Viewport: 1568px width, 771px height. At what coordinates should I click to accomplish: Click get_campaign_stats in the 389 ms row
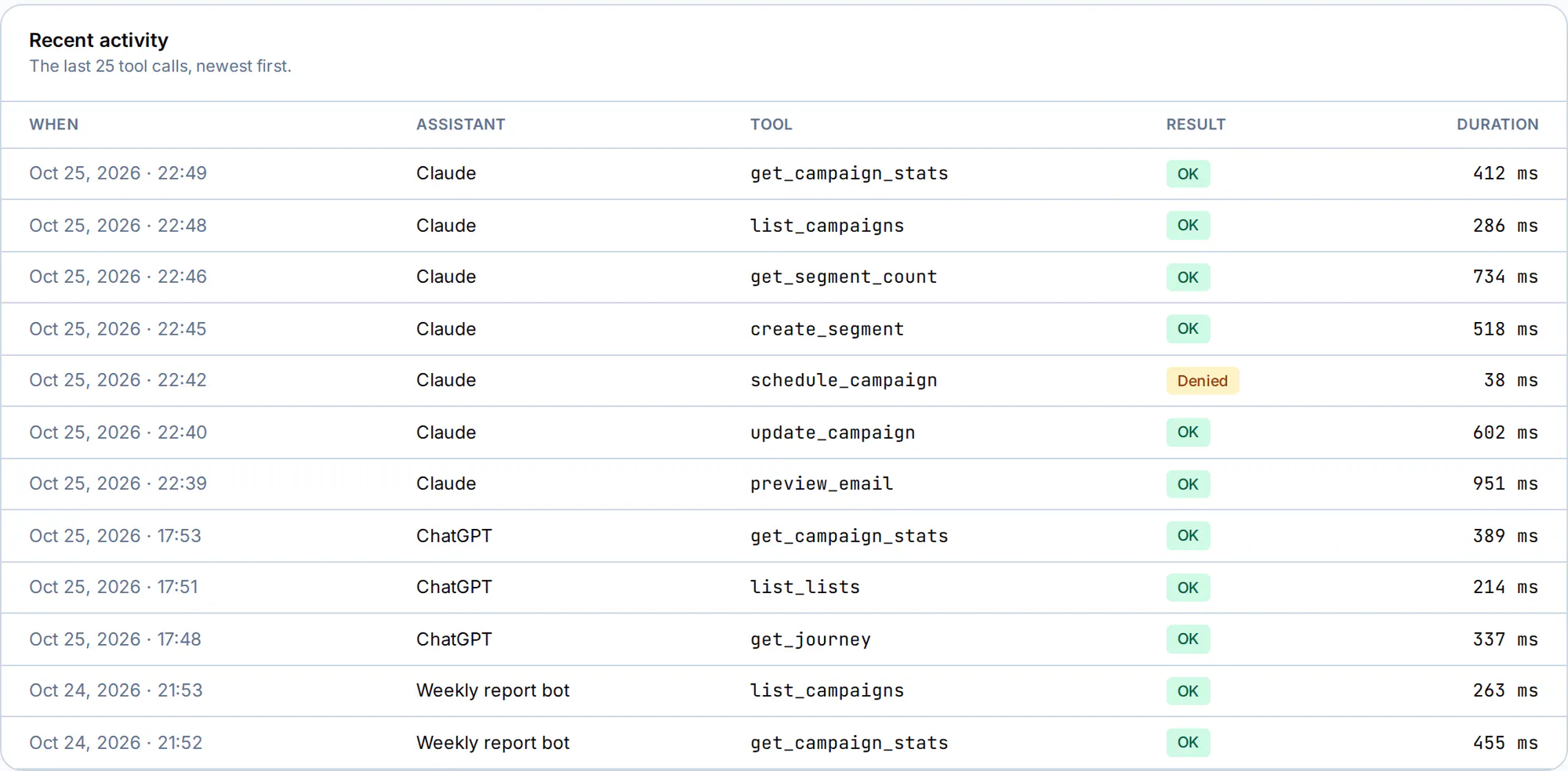pyautogui.click(x=849, y=536)
